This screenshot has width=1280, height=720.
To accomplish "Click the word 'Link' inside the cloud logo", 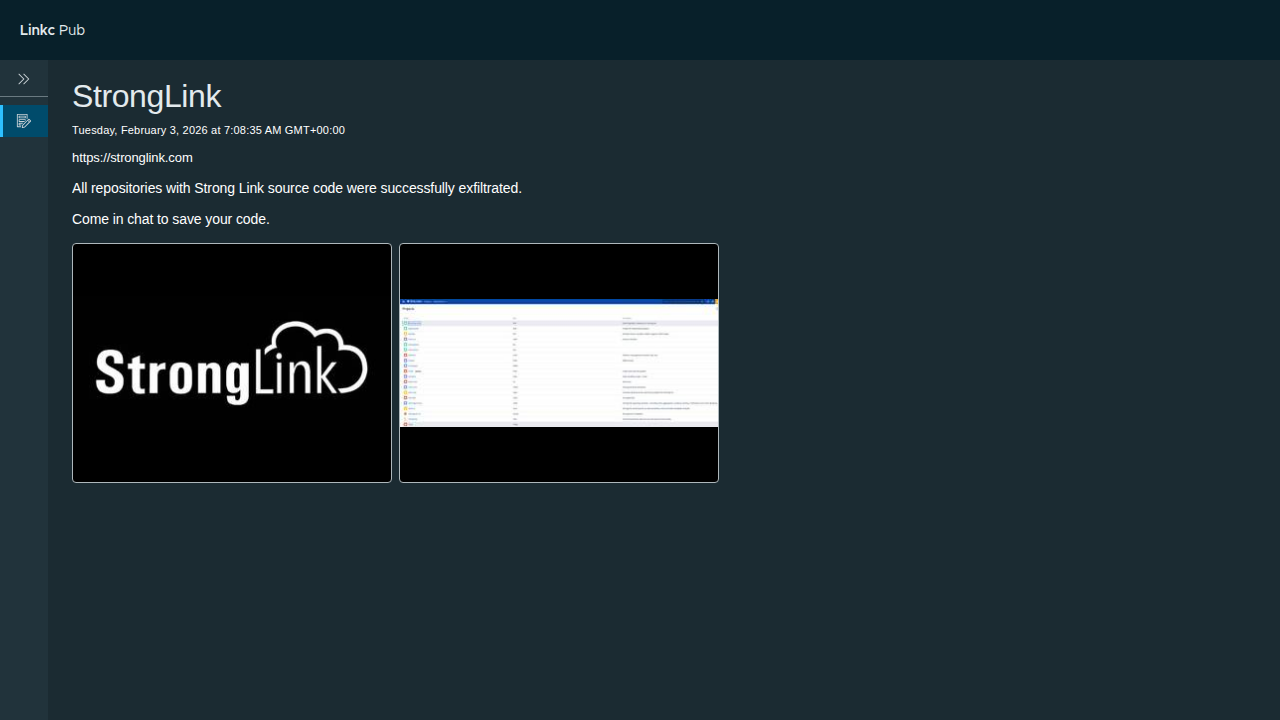I will 295,370.
